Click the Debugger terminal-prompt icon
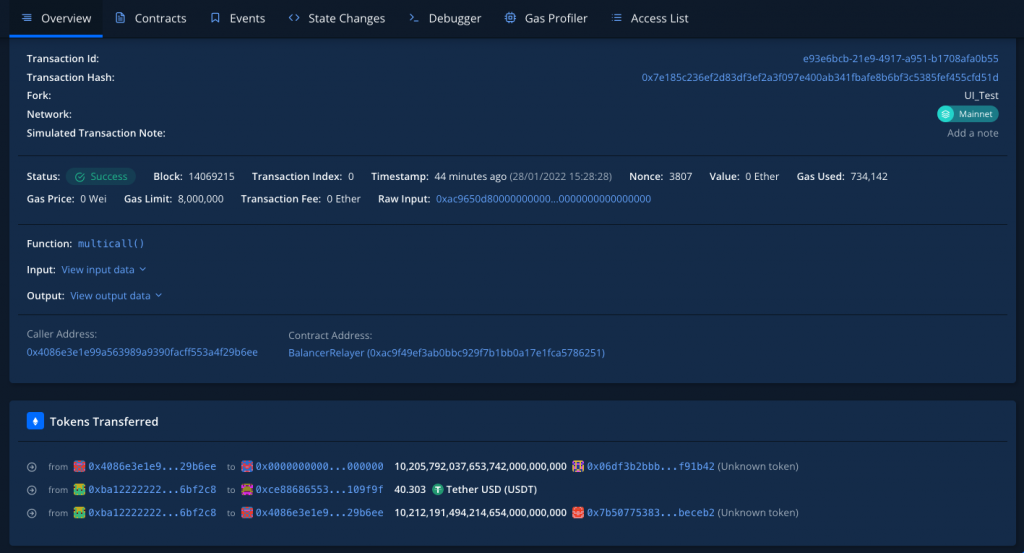The height and width of the screenshot is (553, 1024). click(414, 18)
